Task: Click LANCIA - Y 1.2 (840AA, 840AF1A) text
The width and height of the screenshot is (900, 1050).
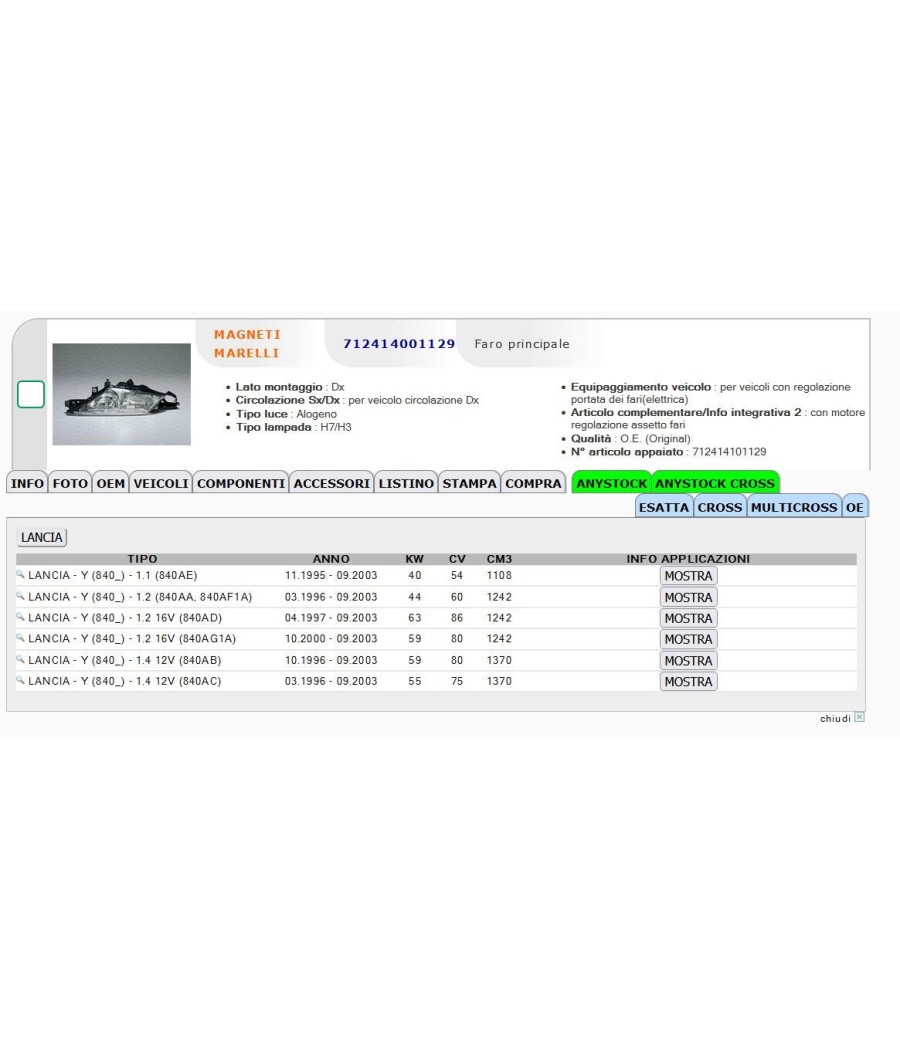Action: coord(140,597)
